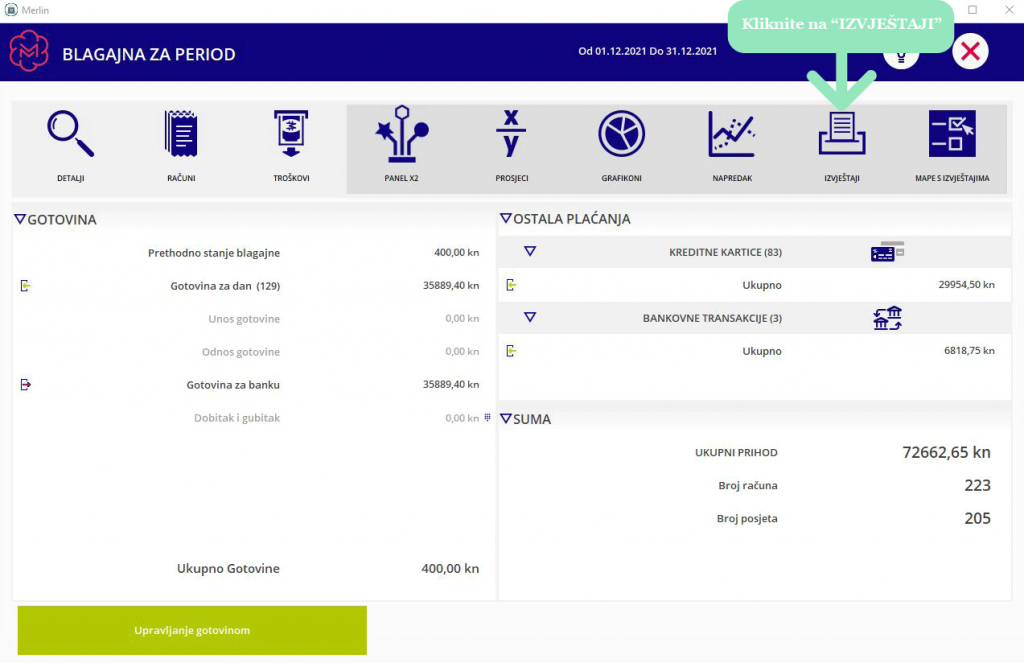The width and height of the screenshot is (1024, 663).
Task: Click the red X close button in header
Action: pyautogui.click(x=970, y=51)
